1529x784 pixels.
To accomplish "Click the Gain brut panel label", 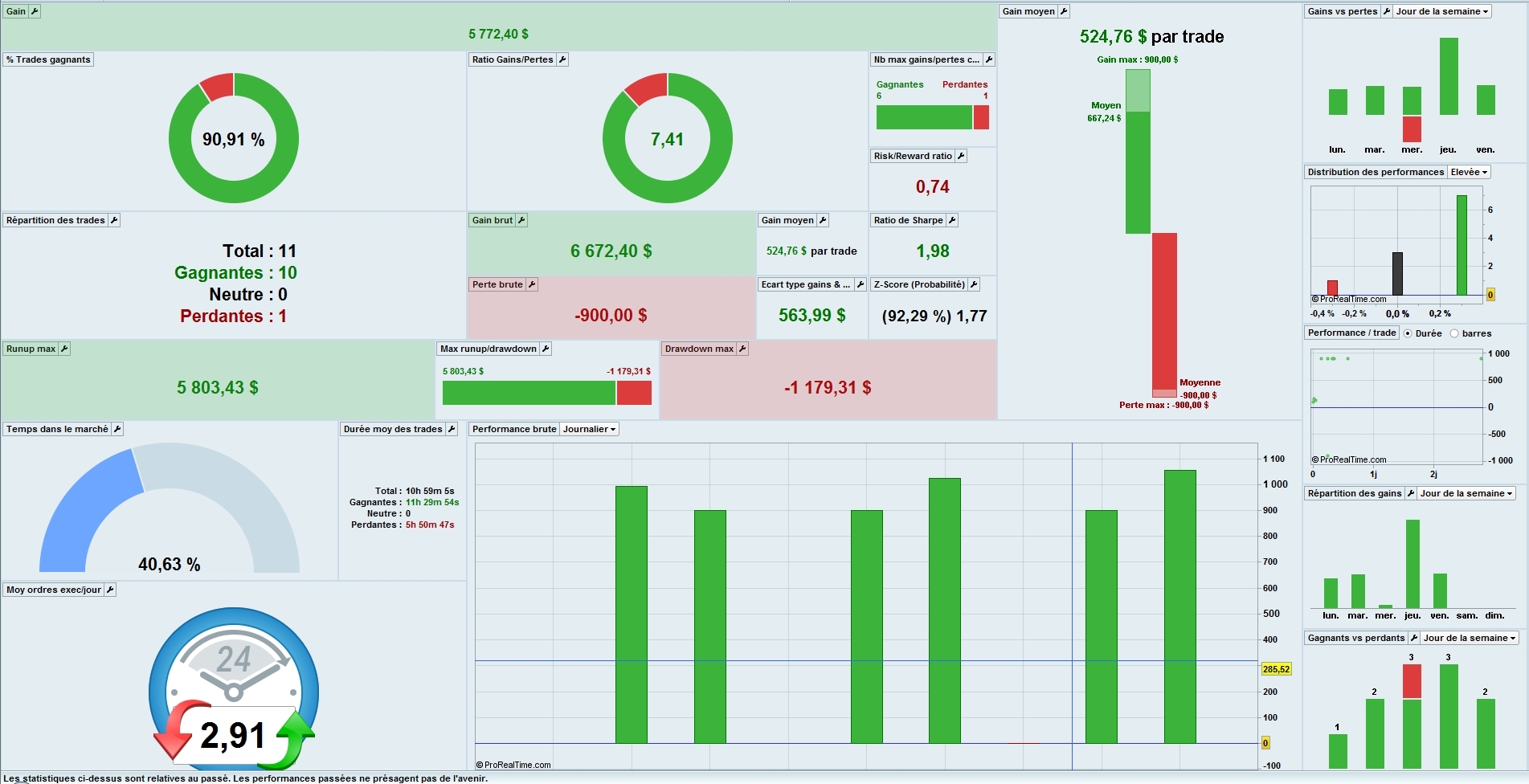I will (x=493, y=220).
